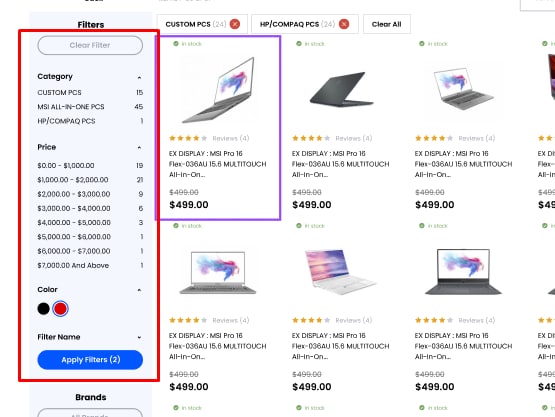
Task: Open the first open silver laptop product image
Action: [218, 90]
